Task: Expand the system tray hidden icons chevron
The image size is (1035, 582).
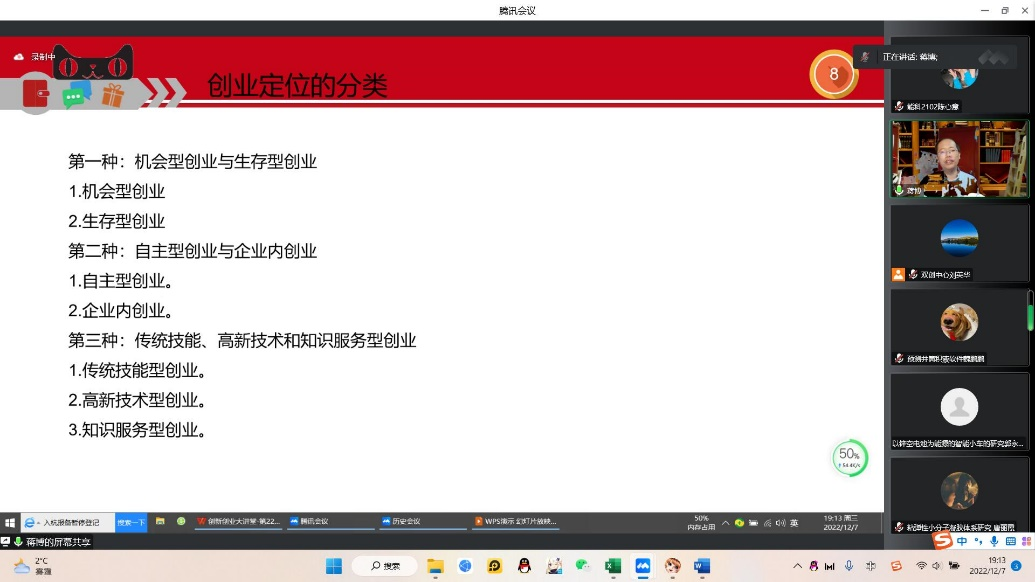Action: point(797,566)
